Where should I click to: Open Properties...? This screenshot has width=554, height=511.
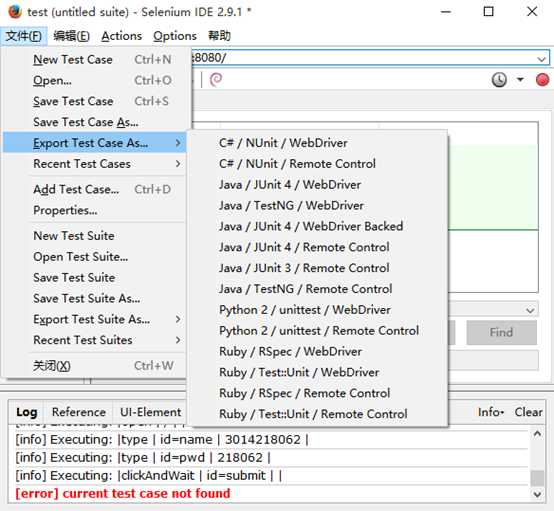click(x=94, y=210)
